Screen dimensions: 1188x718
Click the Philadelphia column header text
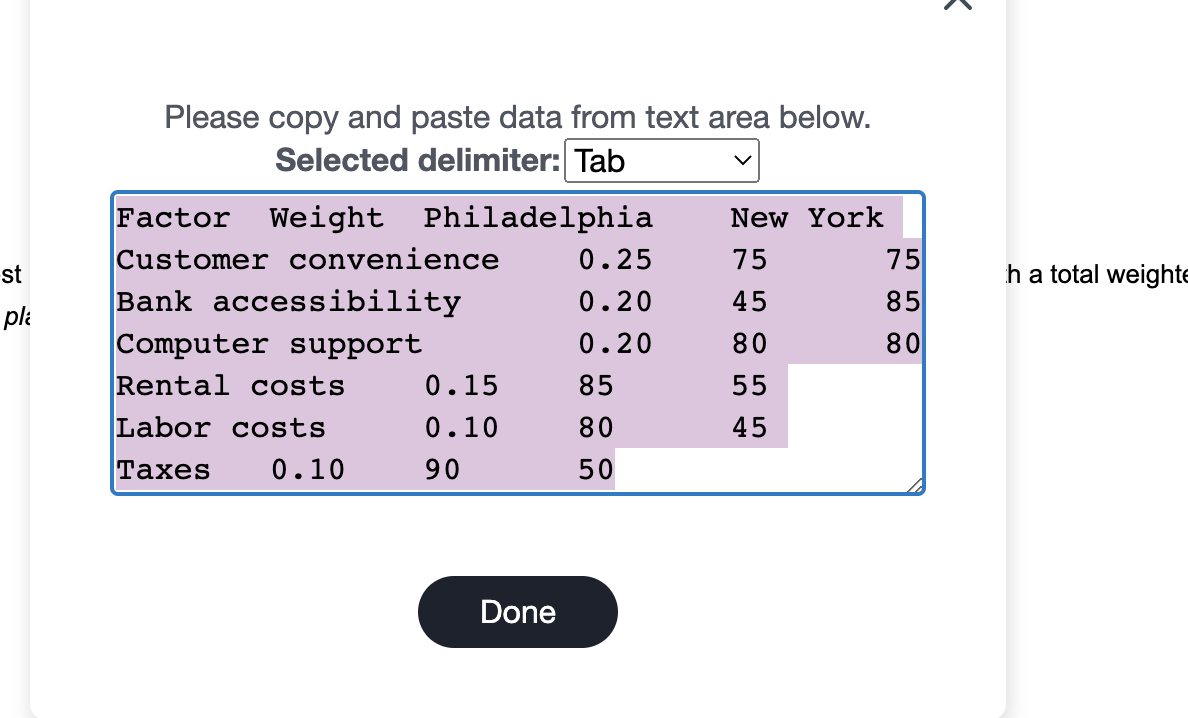(538, 217)
